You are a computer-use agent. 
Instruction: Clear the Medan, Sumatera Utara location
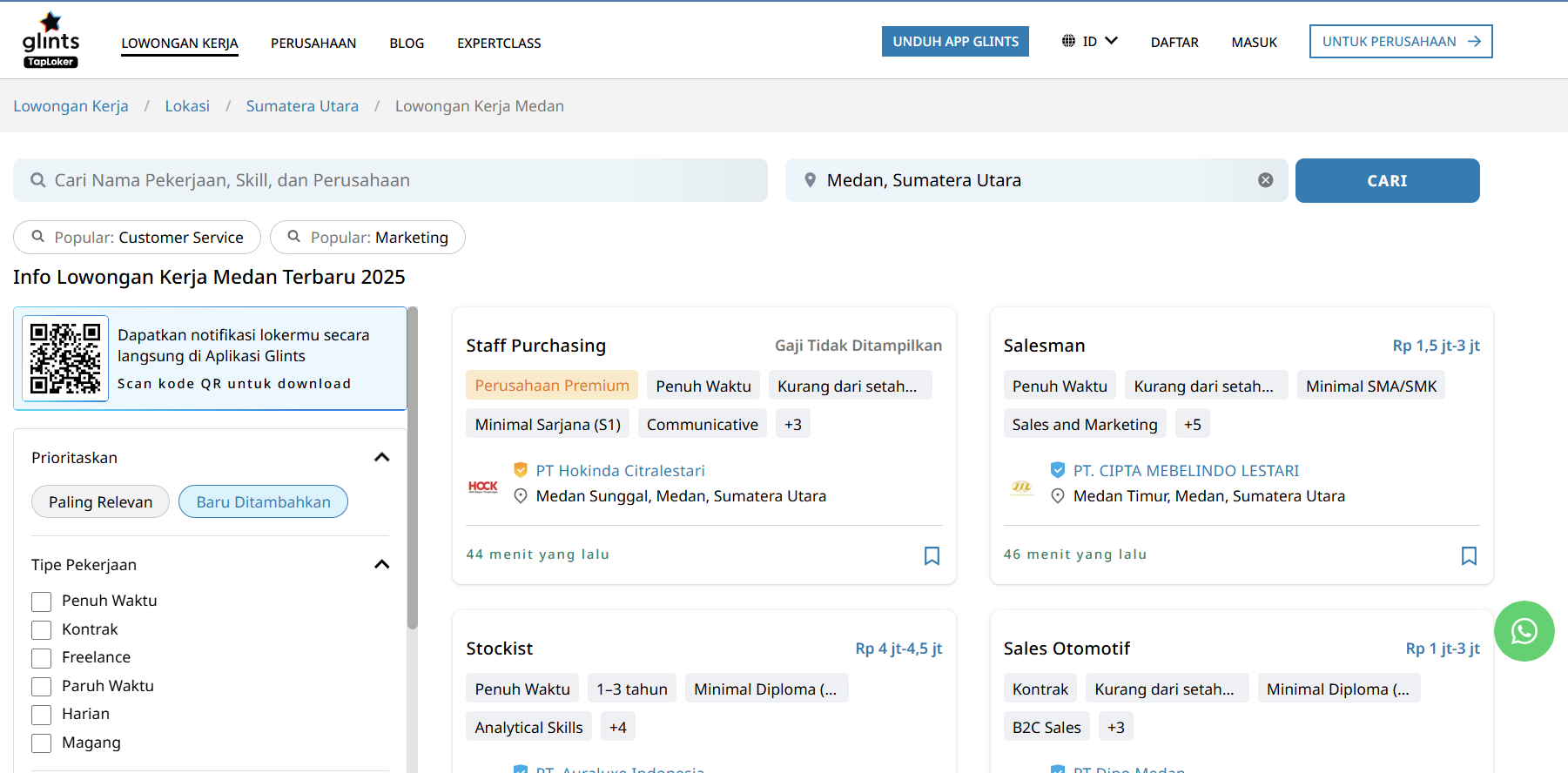click(1266, 180)
